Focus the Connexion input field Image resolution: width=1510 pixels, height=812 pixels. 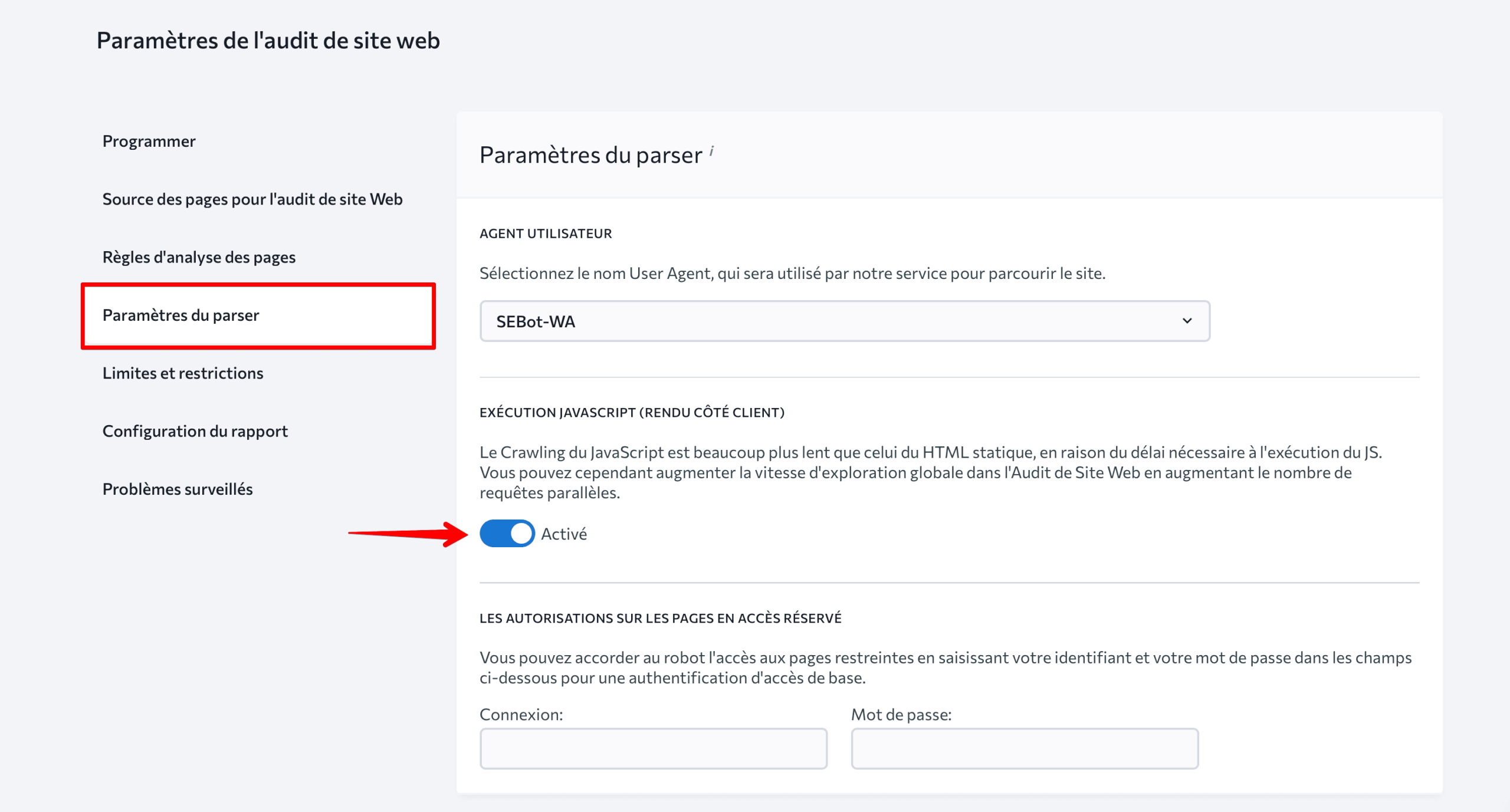(653, 748)
